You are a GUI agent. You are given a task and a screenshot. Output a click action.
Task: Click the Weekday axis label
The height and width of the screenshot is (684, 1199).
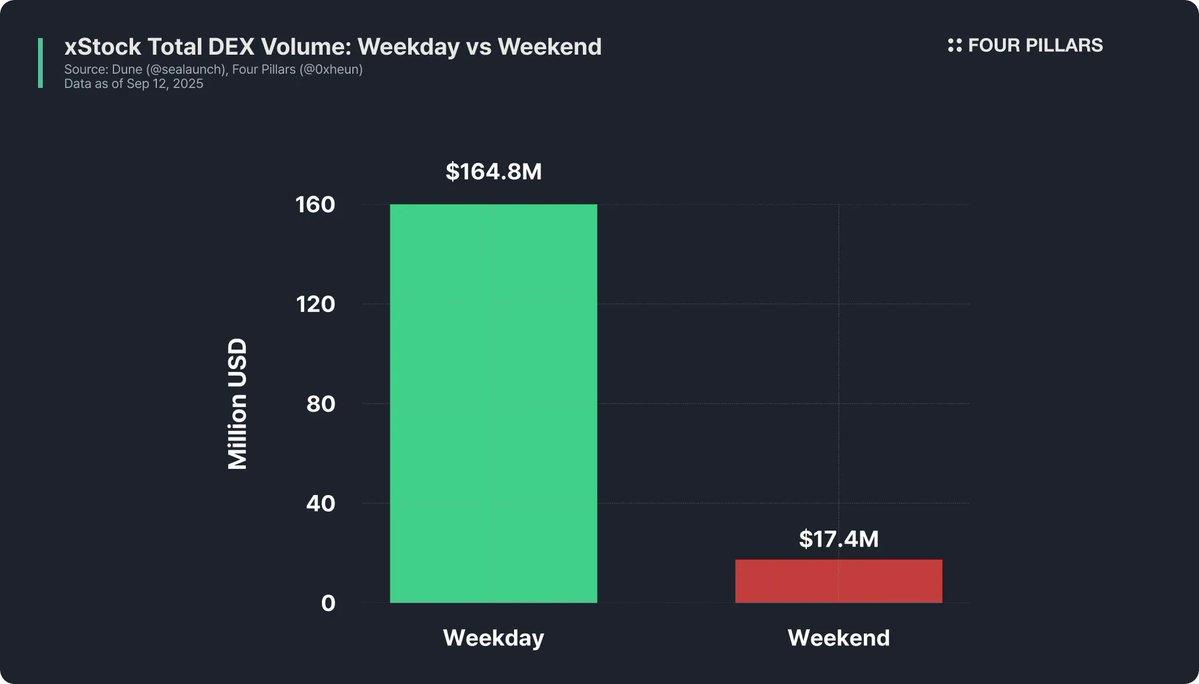pyautogui.click(x=493, y=638)
